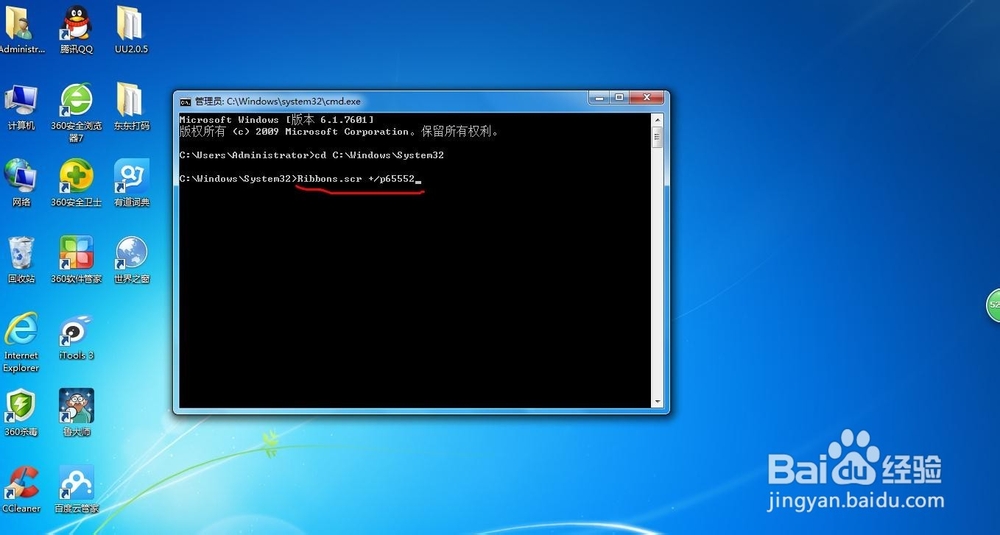Click the green floating ball at right edge
This screenshot has height=535, width=1000.
point(993,305)
